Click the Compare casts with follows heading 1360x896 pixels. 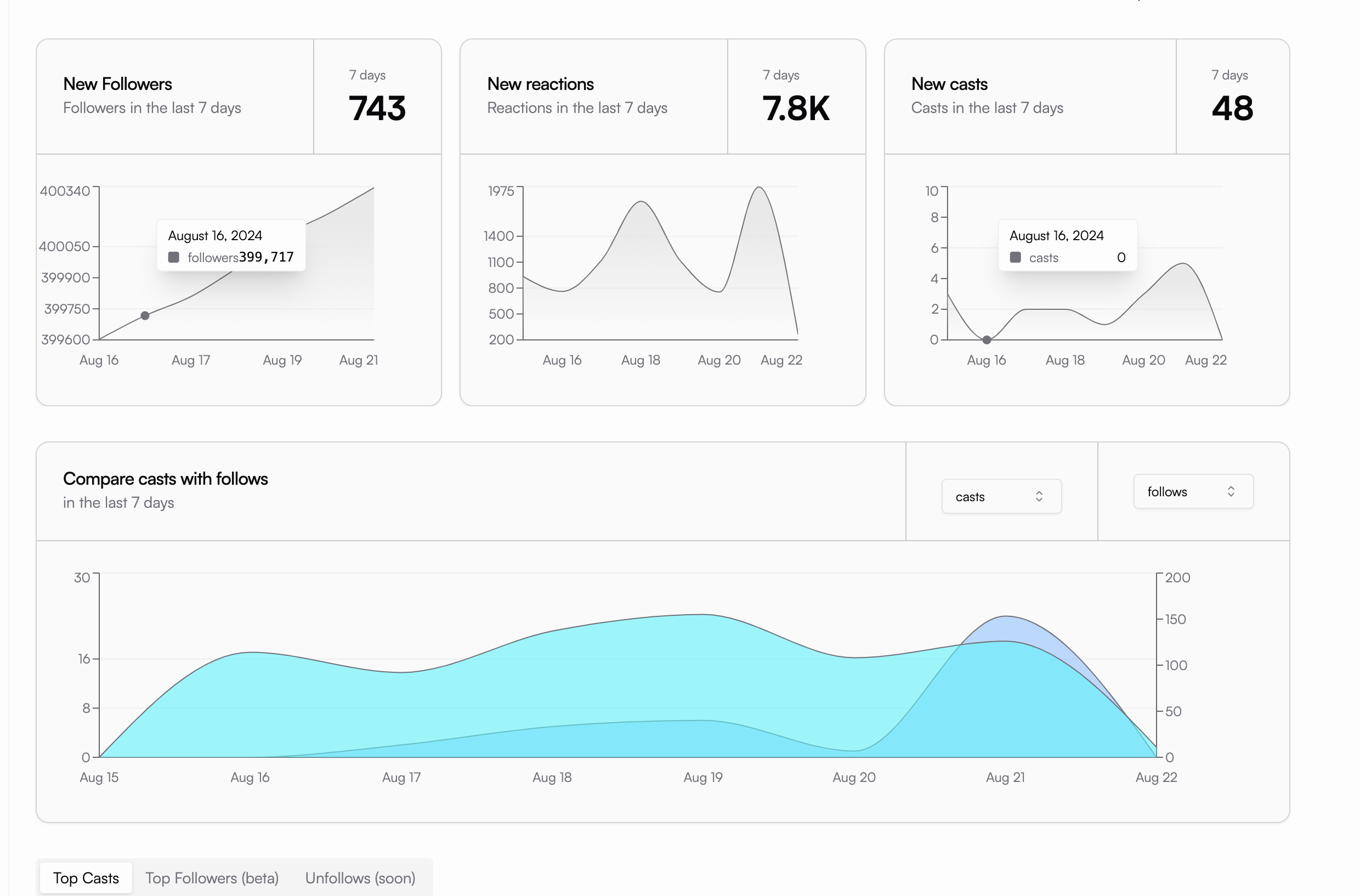point(165,478)
